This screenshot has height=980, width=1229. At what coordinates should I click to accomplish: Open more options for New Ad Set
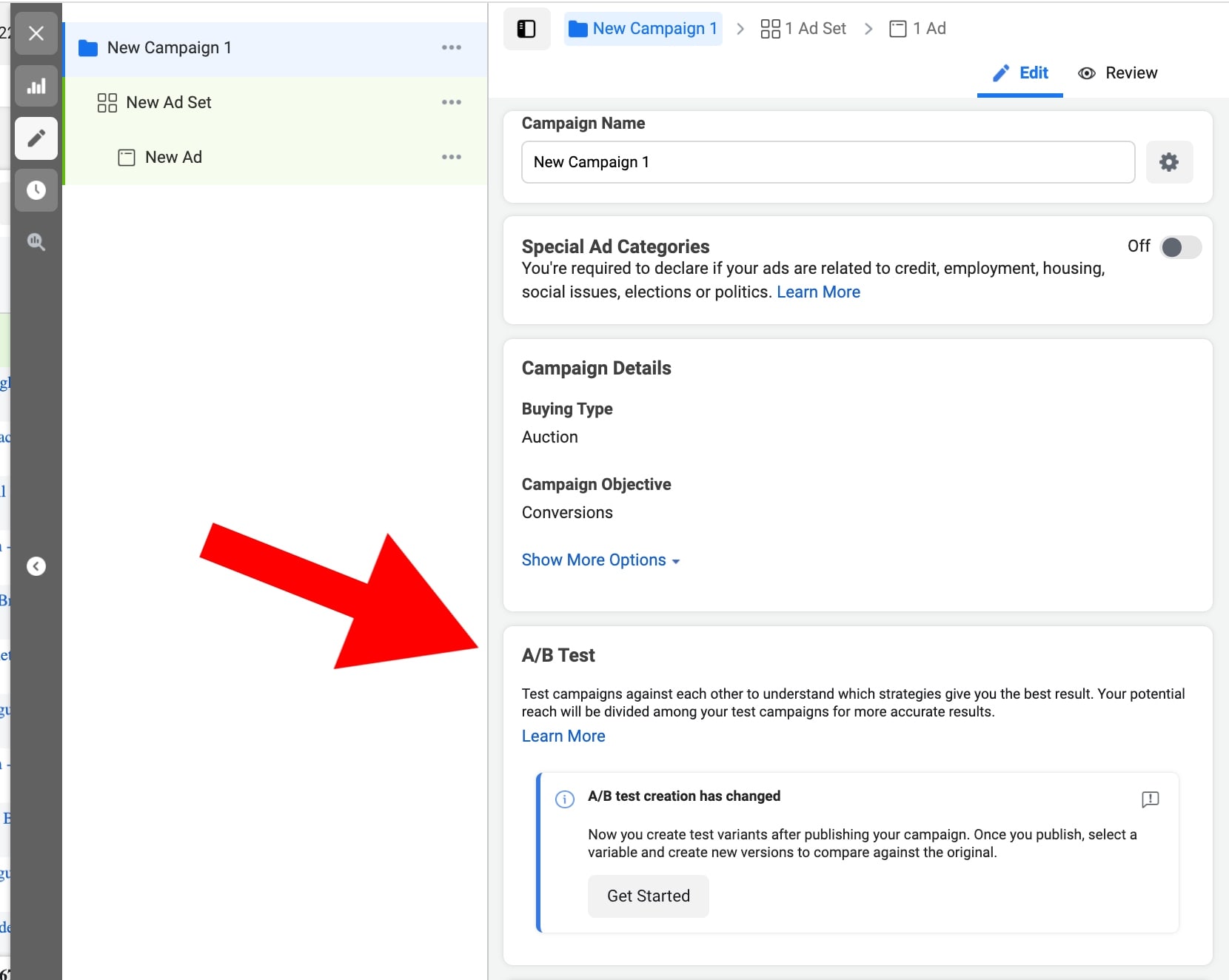click(x=451, y=102)
